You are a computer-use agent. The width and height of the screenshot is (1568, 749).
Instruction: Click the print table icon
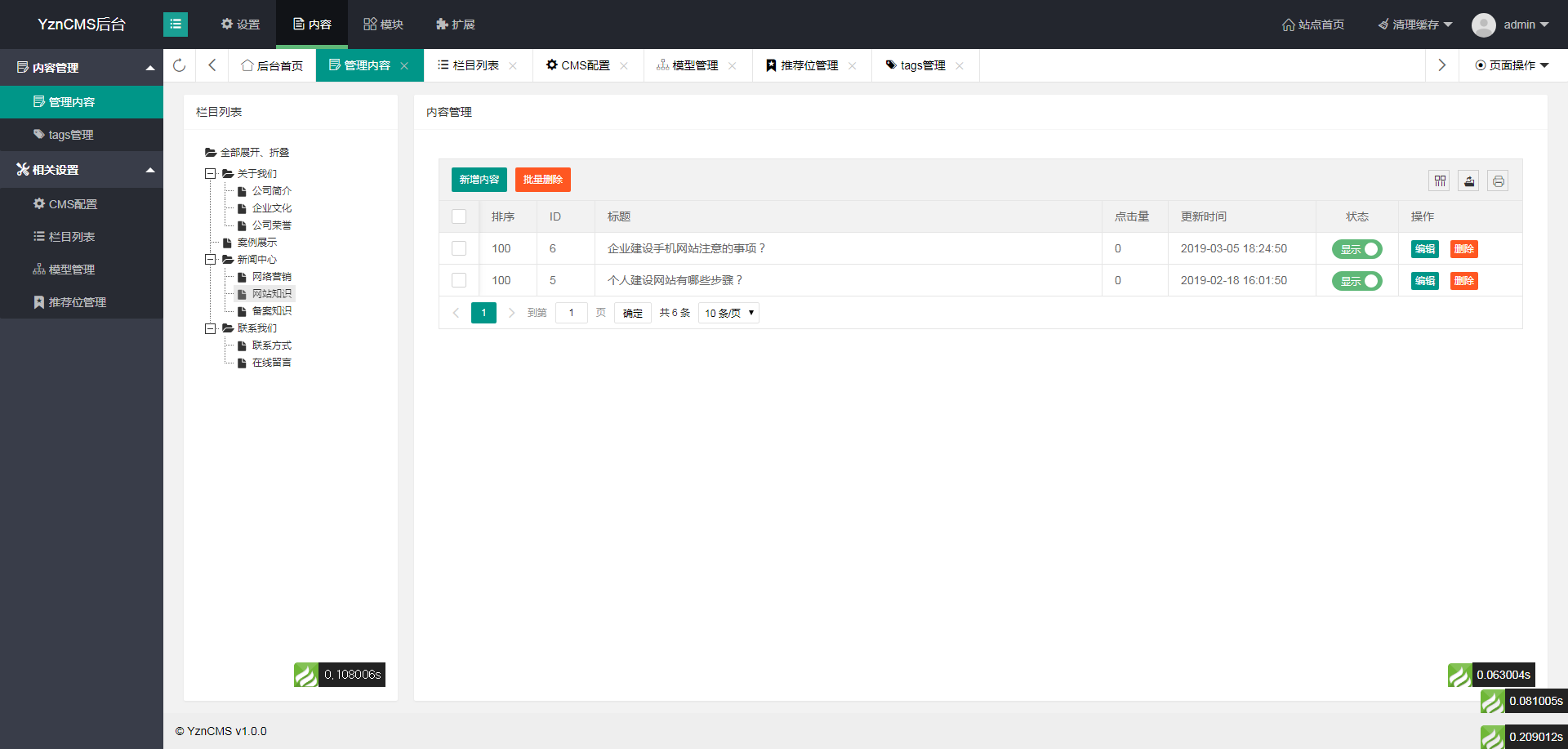pyautogui.click(x=1498, y=181)
